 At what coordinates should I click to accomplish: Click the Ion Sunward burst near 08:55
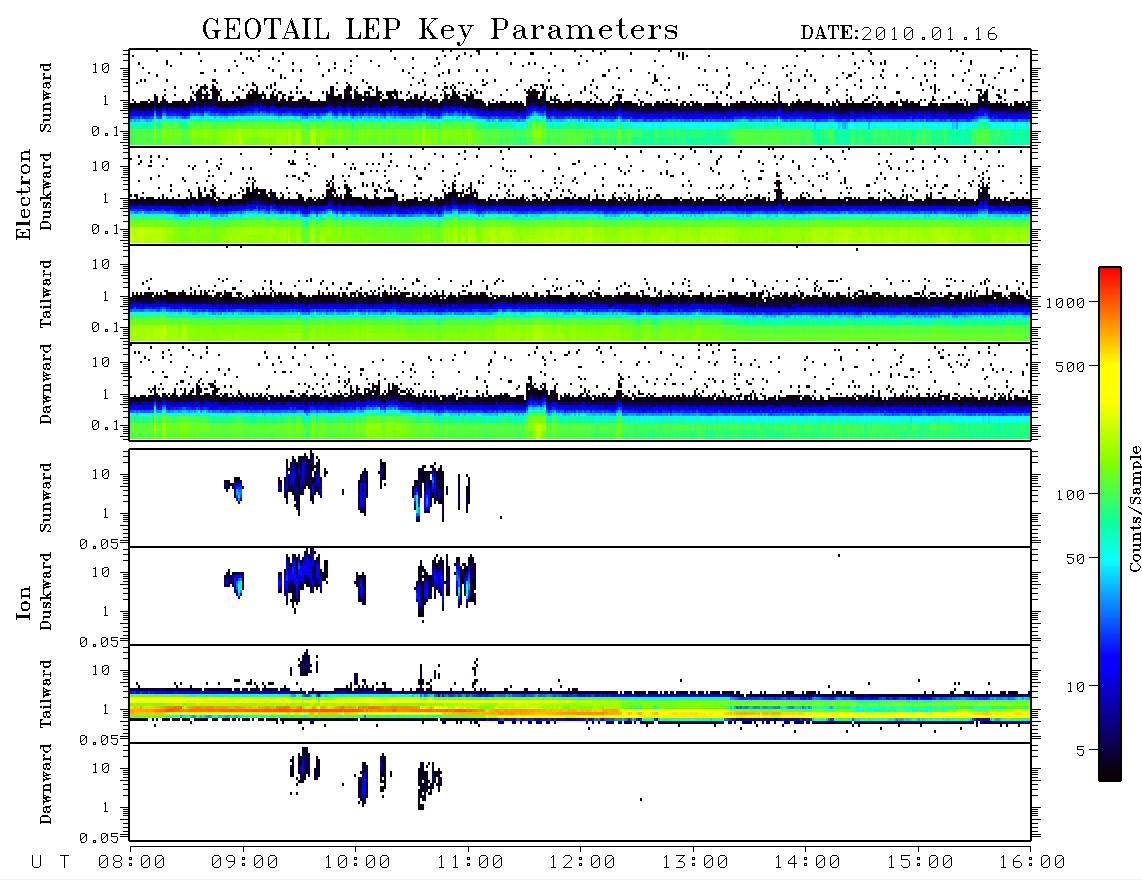coord(235,490)
